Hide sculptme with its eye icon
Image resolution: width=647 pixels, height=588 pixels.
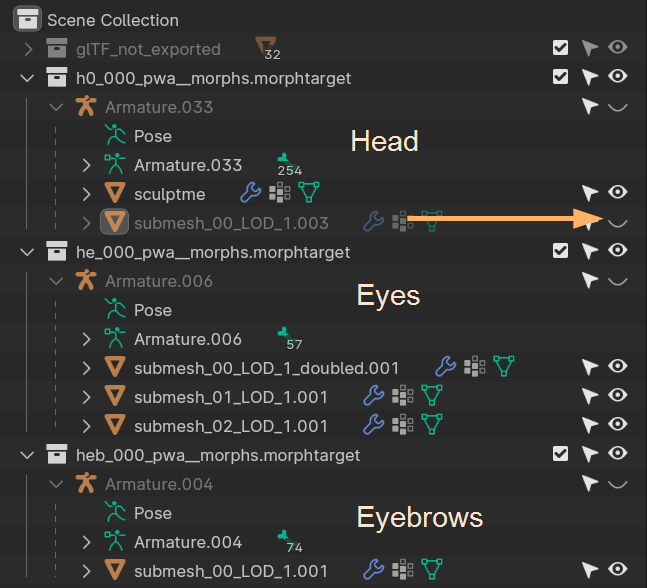tap(618, 193)
